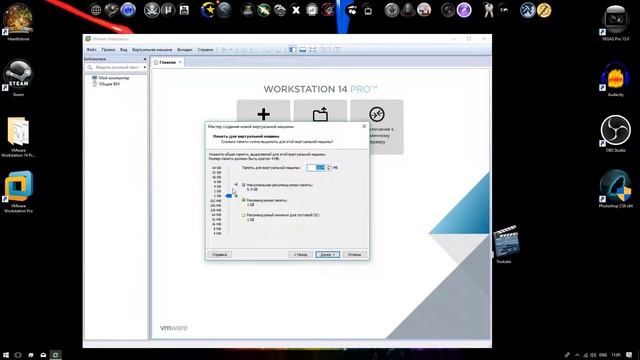Decrease memory with spinner down arrow
640x360 pixels.
tap(329, 169)
